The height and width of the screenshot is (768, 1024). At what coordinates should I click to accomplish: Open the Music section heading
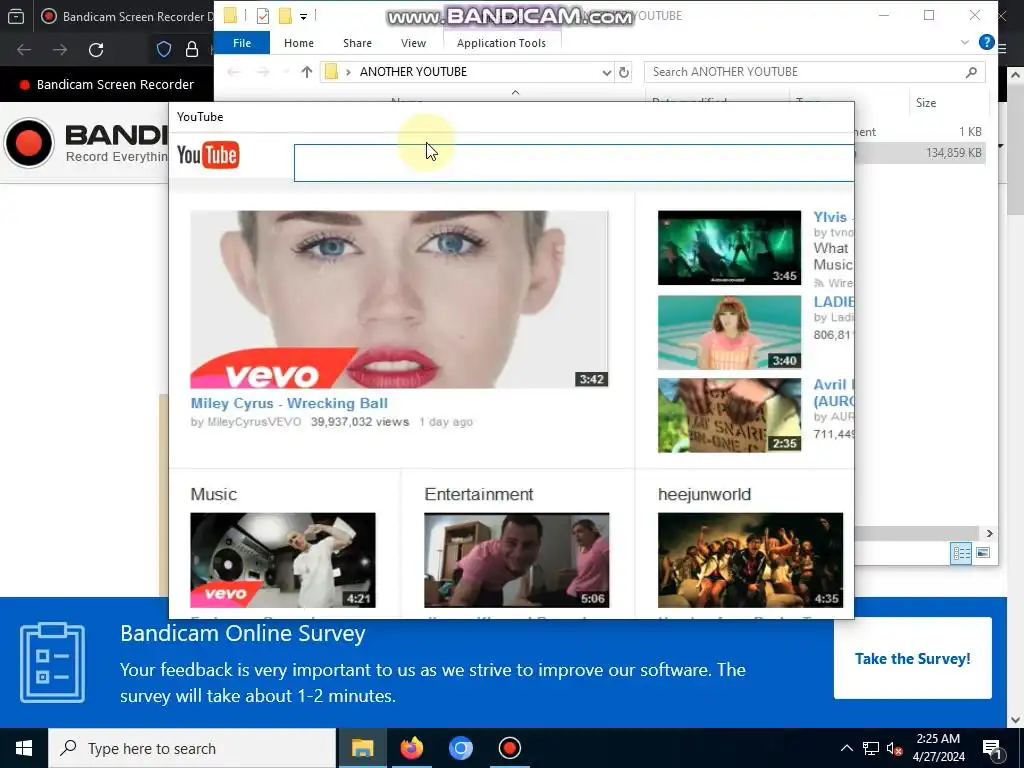(214, 494)
